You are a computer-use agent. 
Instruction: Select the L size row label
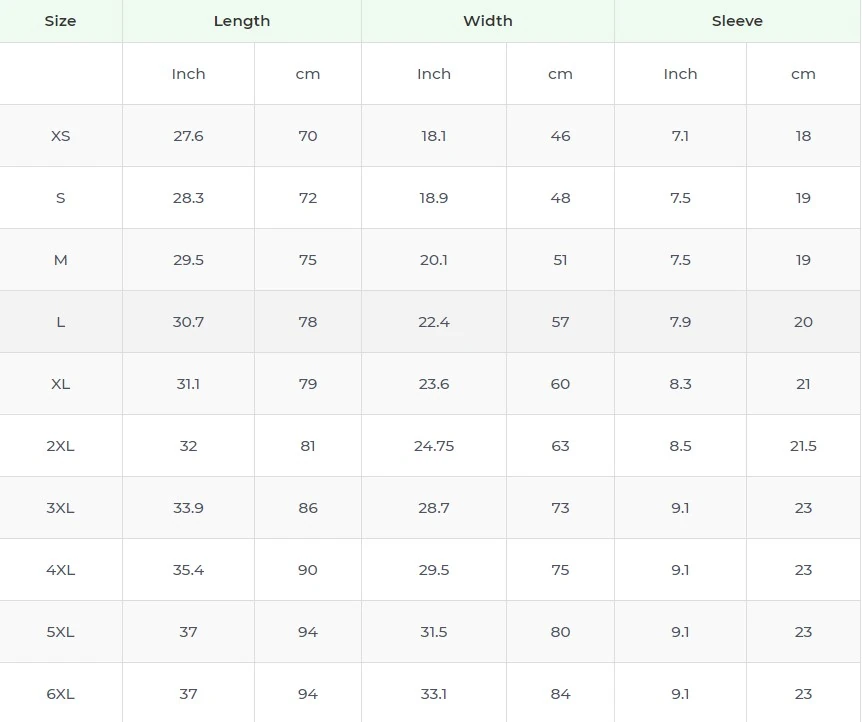click(60, 322)
